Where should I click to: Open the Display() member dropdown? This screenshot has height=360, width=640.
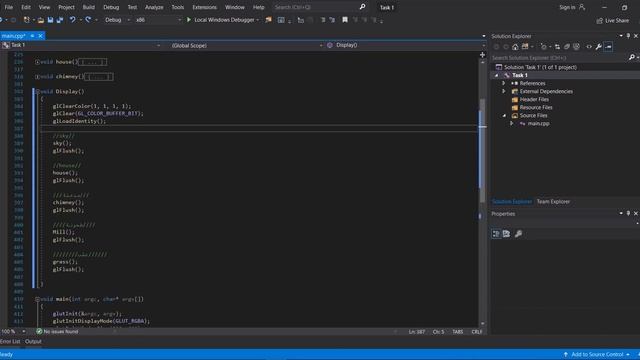406,45
